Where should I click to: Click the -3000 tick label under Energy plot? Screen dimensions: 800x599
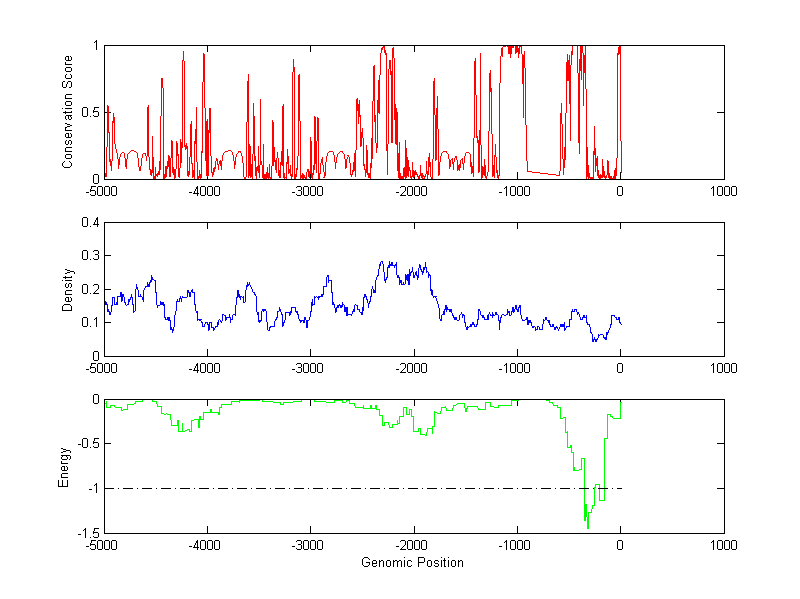(308, 545)
